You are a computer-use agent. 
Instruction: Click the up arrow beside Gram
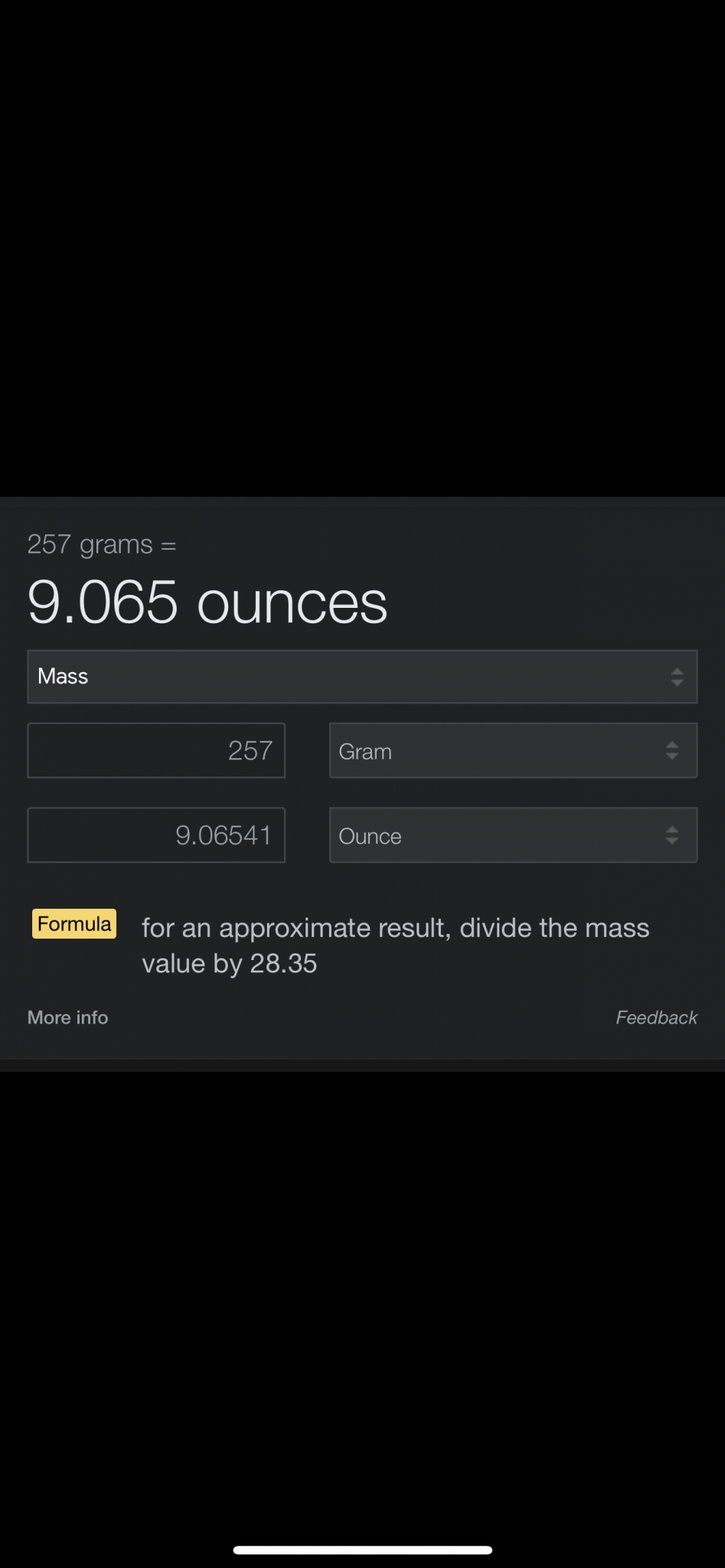tap(672, 745)
